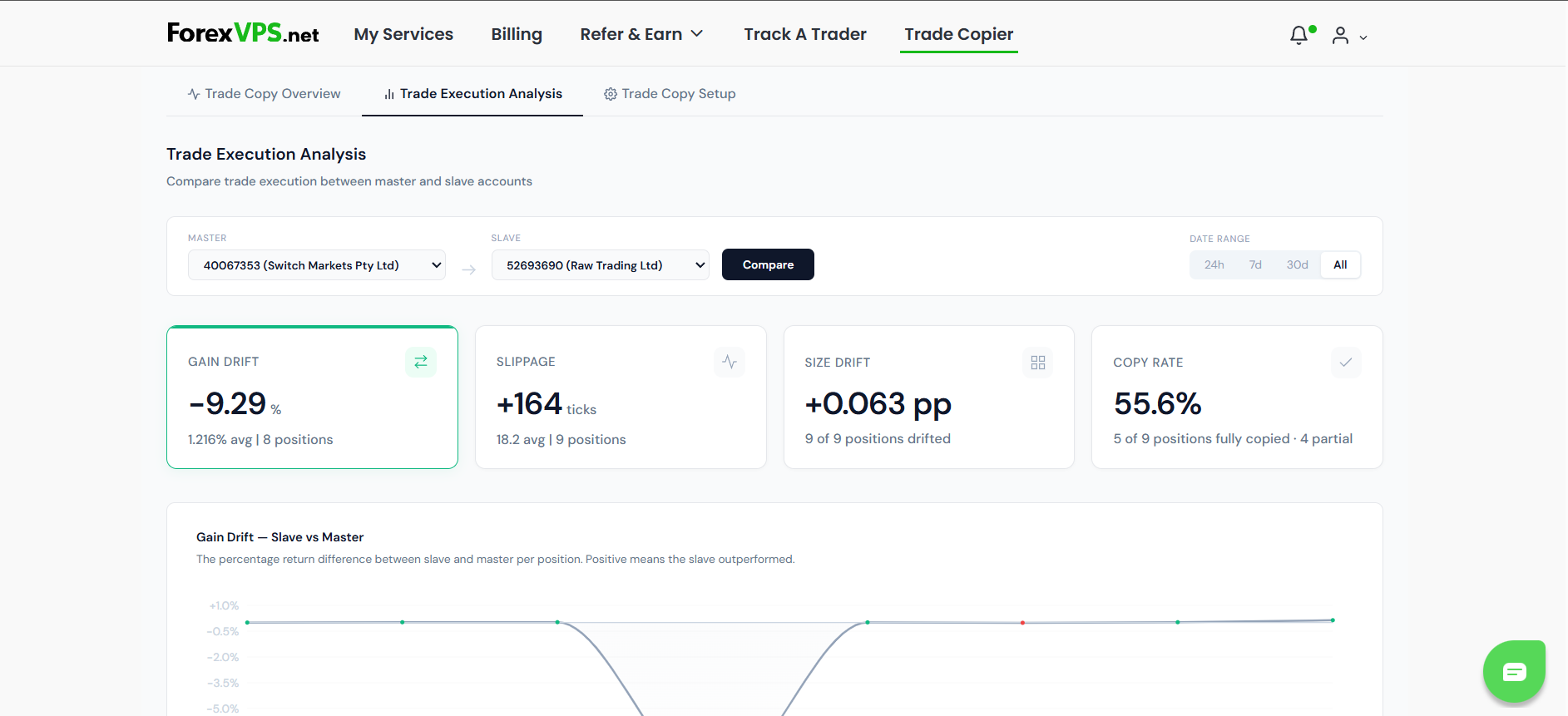Select the Gain Drift card

coord(312,397)
